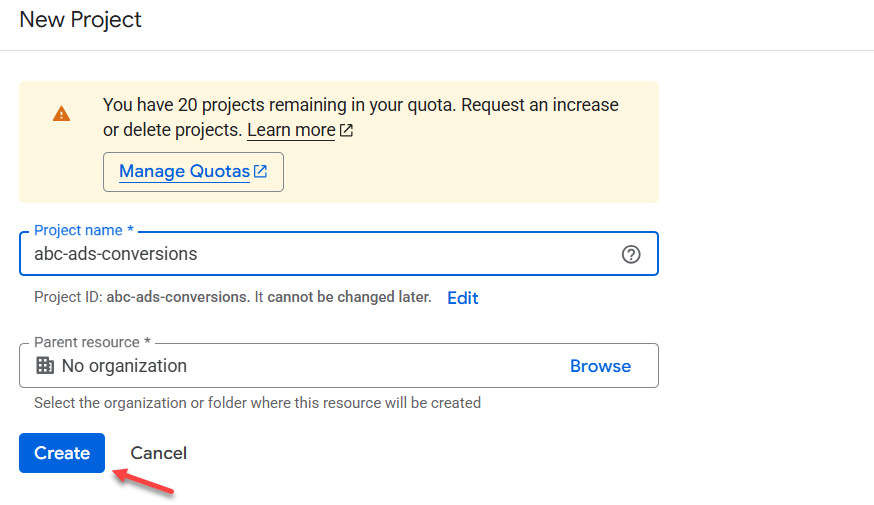The height and width of the screenshot is (505, 874).
Task: Click the red arrow annotation near Create
Action: [x=143, y=482]
